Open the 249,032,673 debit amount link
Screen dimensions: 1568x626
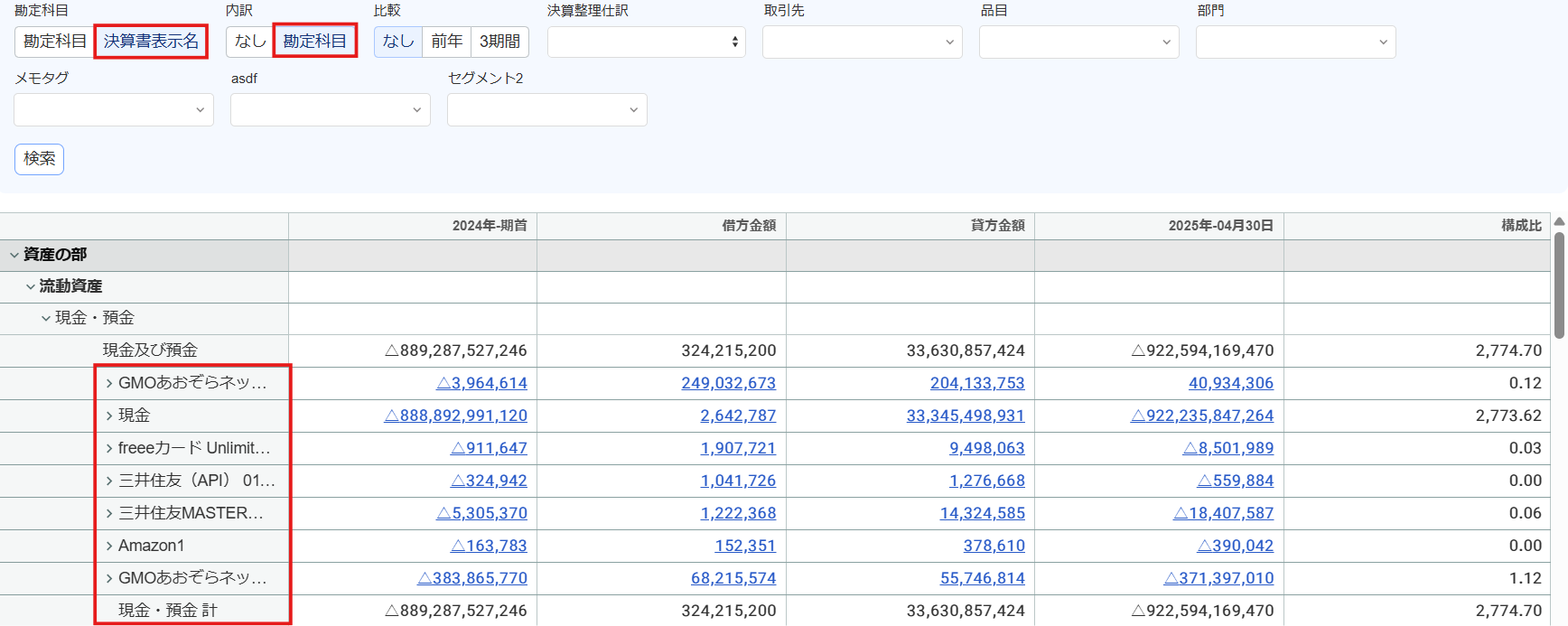coord(729,383)
